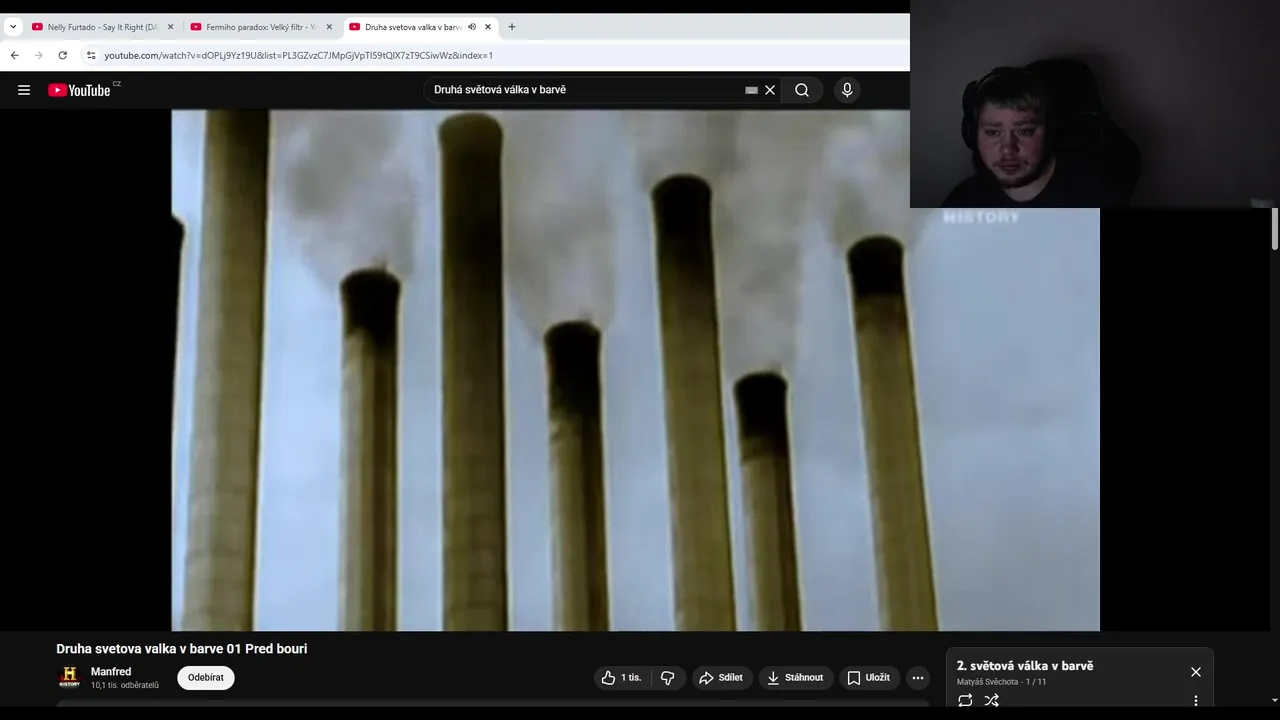
Task: Reload the page
Action: click(62, 55)
